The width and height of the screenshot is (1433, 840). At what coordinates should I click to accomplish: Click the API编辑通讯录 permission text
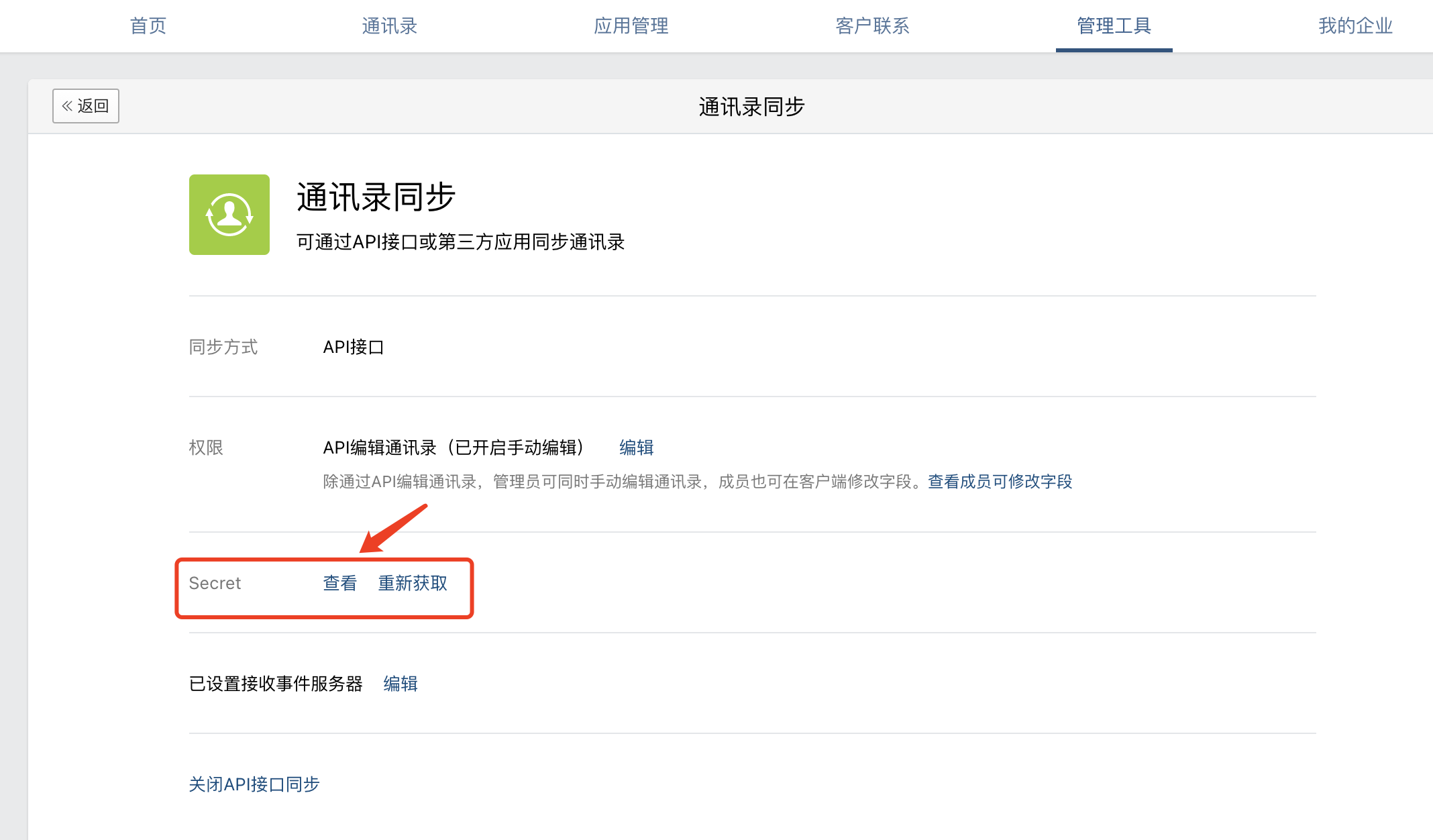tap(454, 448)
